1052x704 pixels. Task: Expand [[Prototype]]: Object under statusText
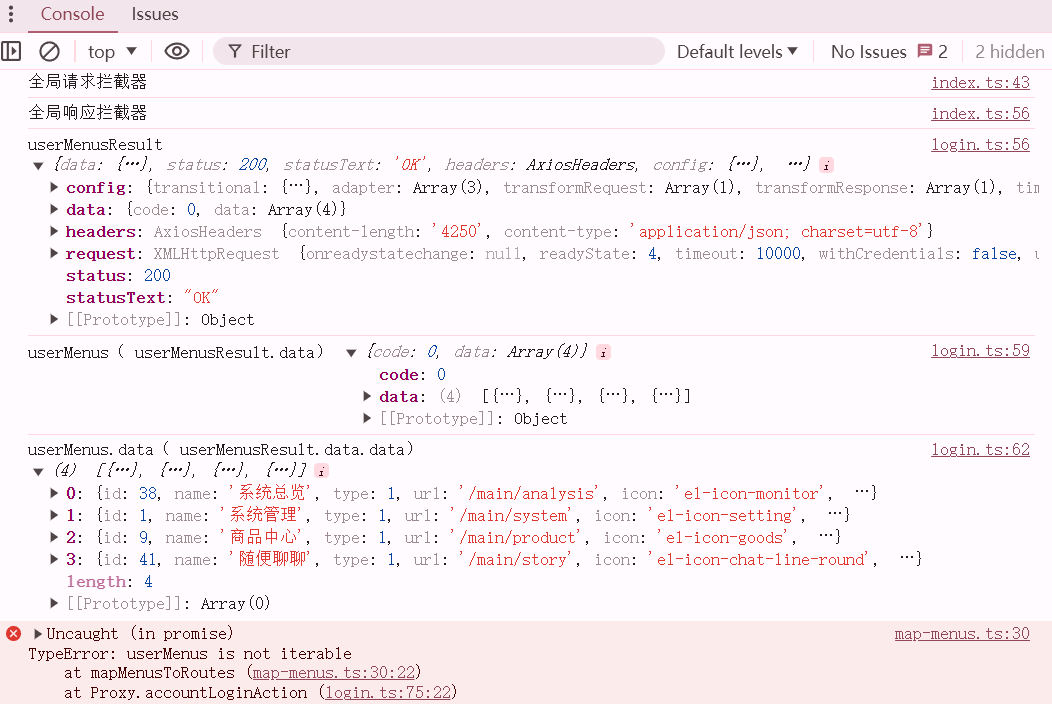coord(54,319)
